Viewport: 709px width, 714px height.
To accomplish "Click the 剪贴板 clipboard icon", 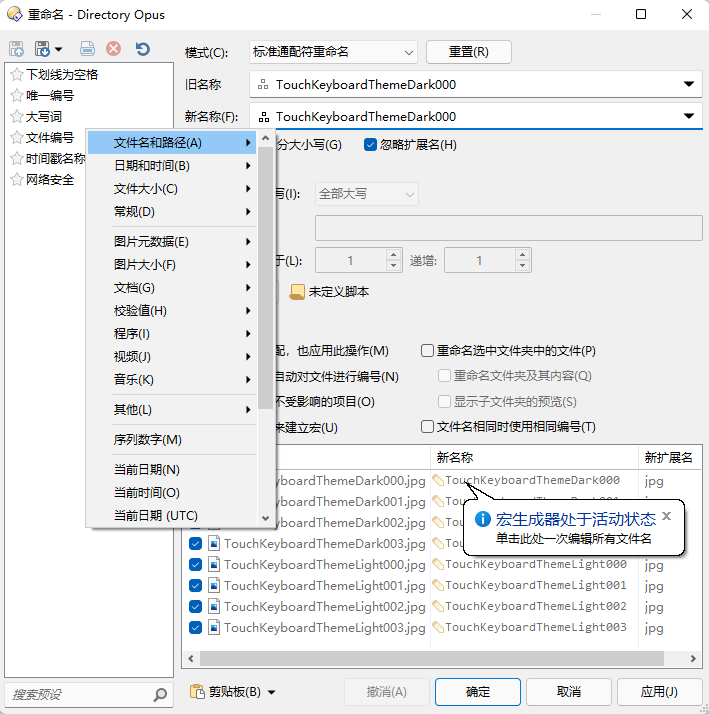I will point(197,692).
